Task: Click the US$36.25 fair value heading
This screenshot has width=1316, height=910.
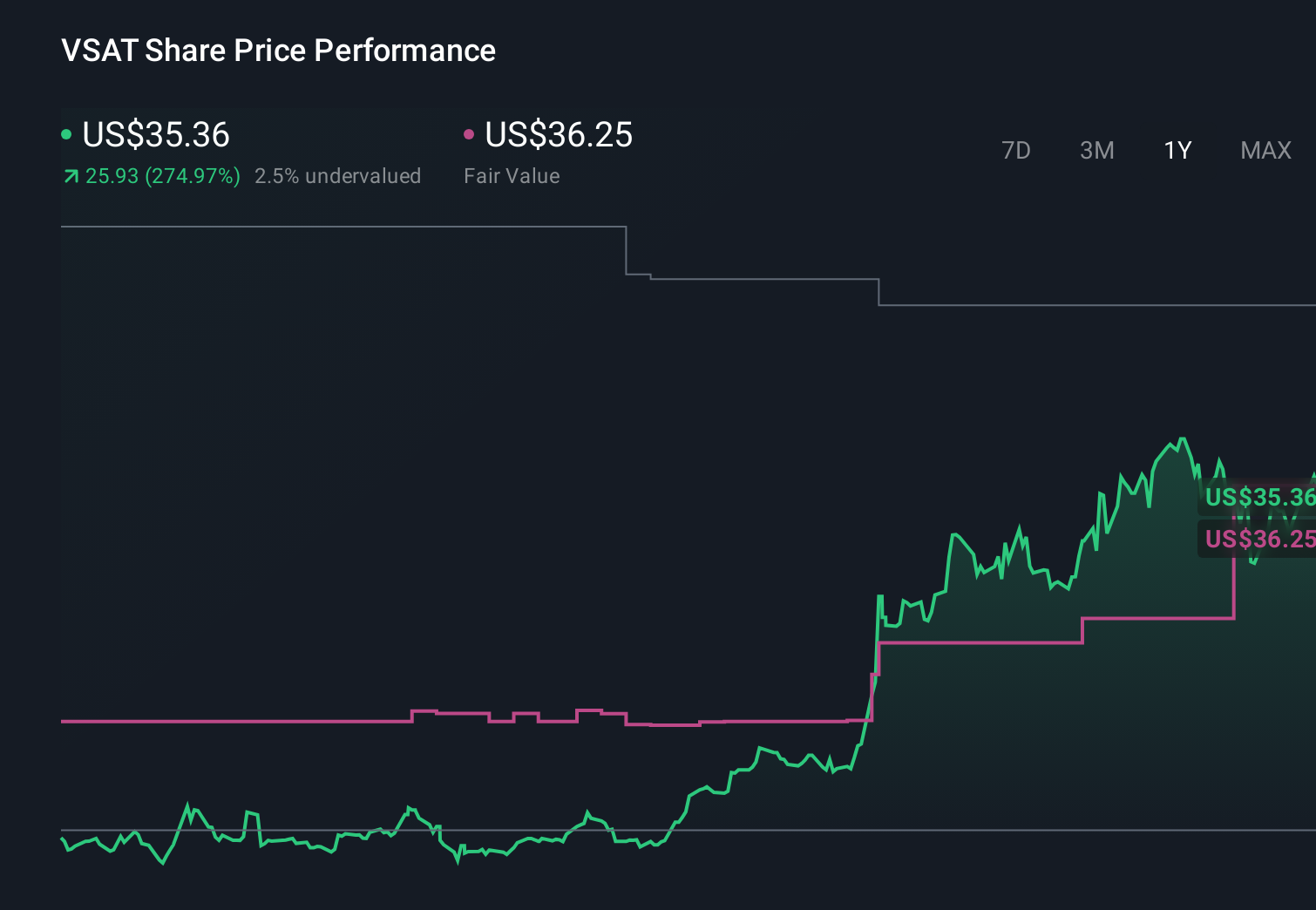Action: [559, 135]
